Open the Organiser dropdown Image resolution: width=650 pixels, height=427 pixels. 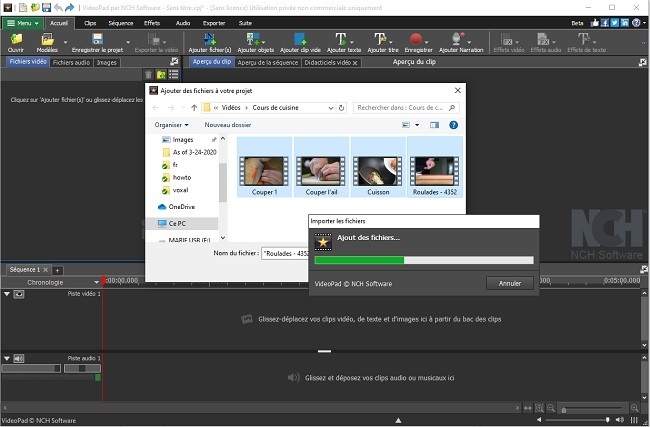click(x=171, y=125)
